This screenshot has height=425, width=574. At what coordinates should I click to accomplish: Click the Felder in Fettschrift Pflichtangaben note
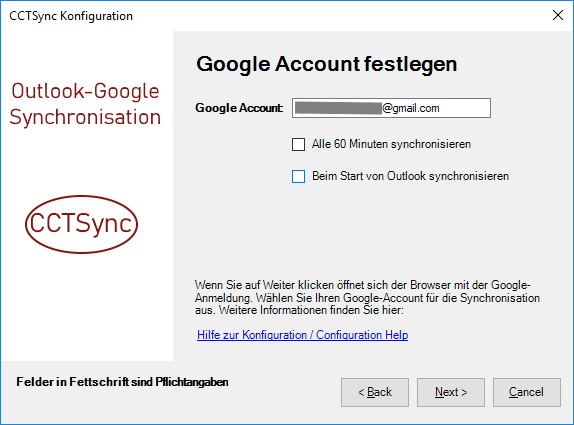(122, 382)
